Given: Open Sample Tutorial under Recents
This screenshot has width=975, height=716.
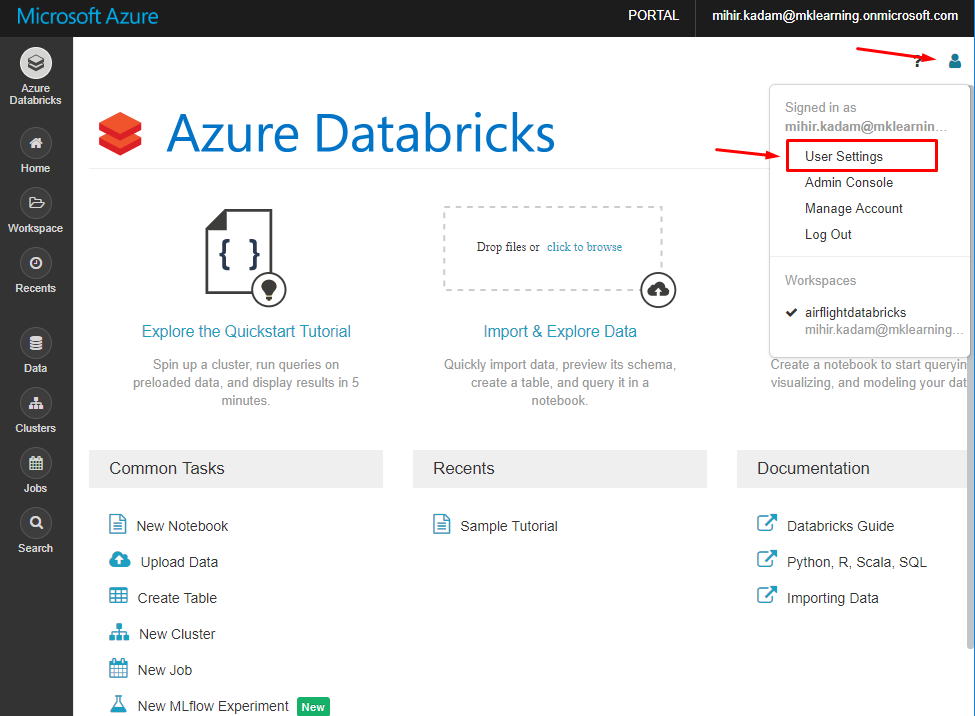Looking at the screenshot, I should (x=509, y=526).
